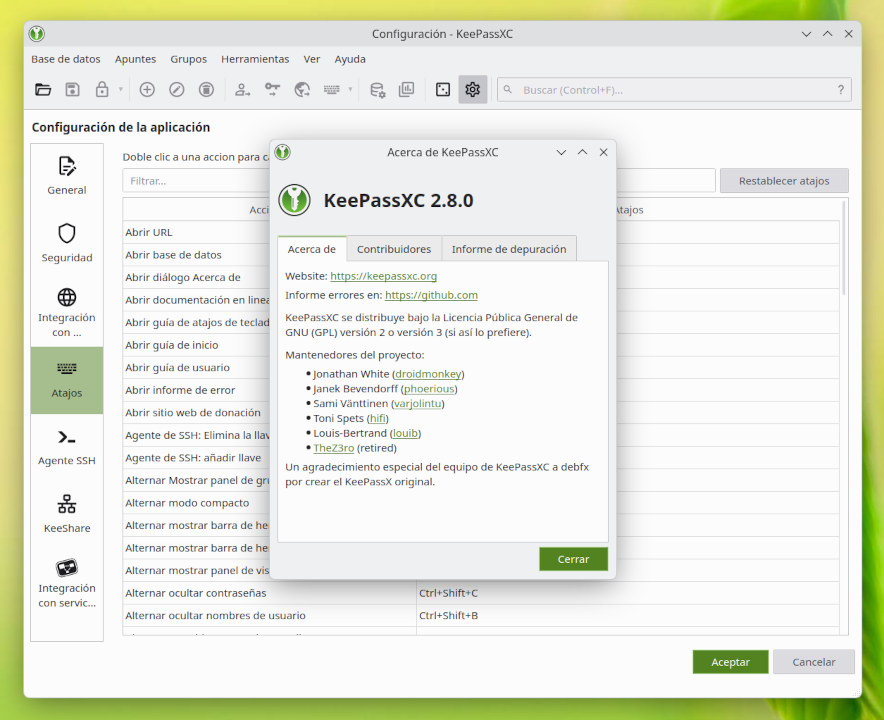Click the password generator dice icon

(x=443, y=89)
